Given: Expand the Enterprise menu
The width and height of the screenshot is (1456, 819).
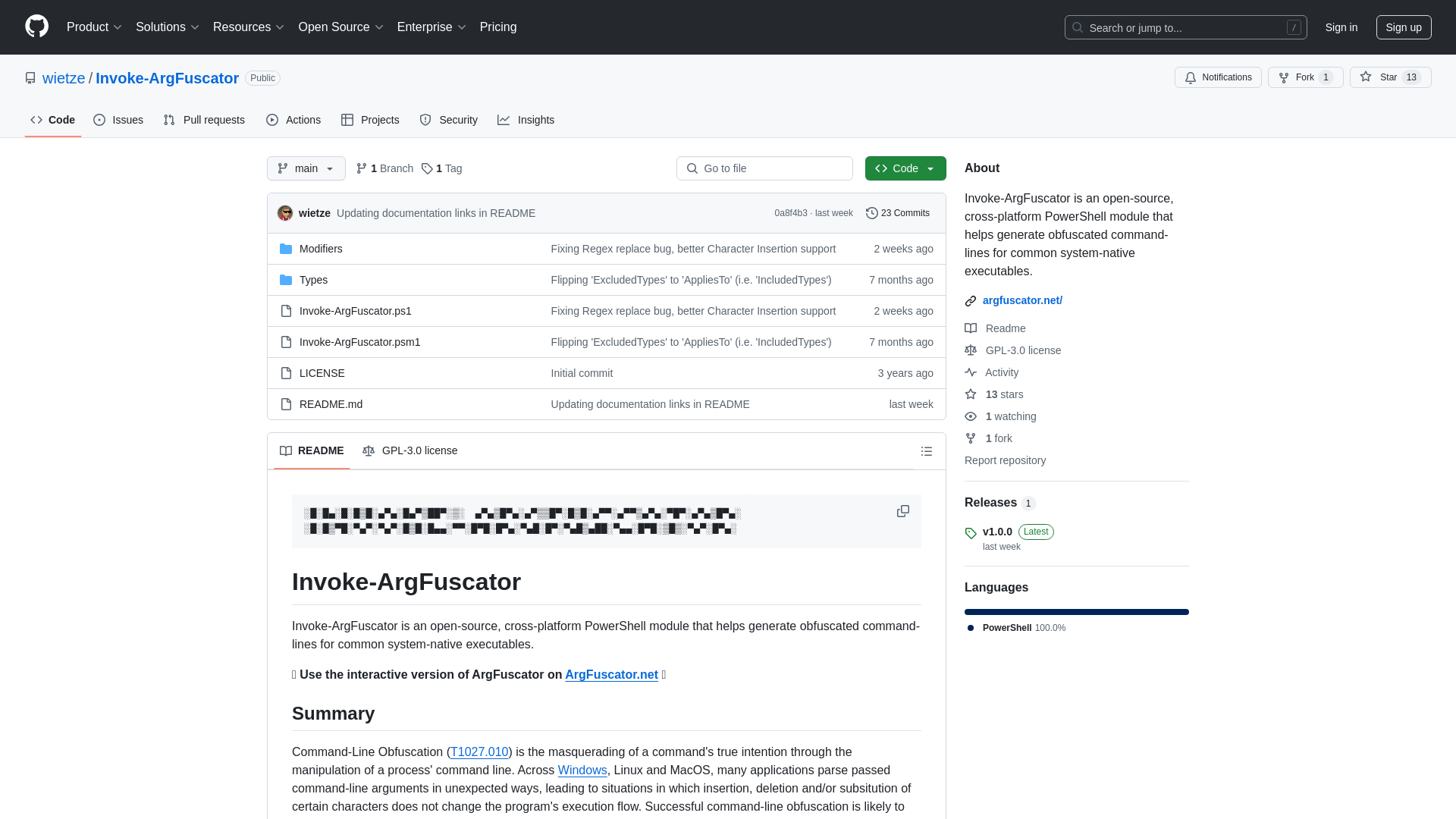Looking at the screenshot, I should [431, 27].
